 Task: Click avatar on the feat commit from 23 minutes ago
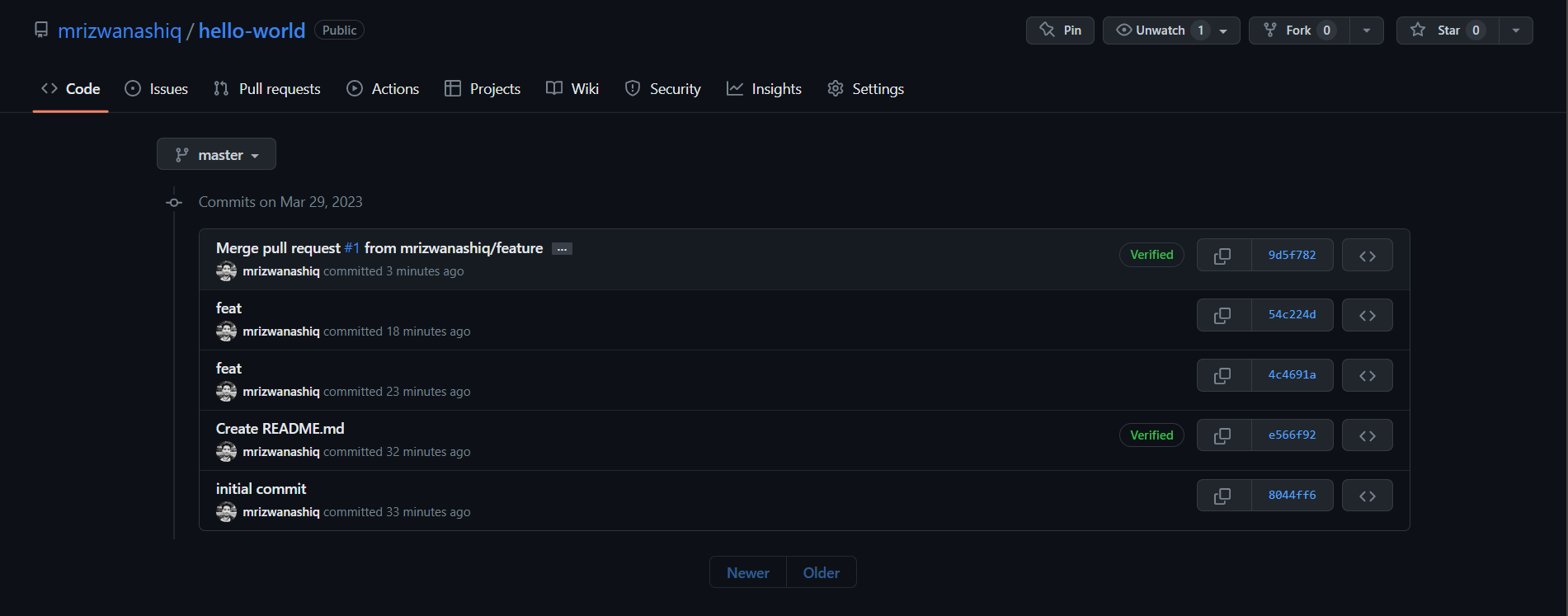[x=226, y=392]
